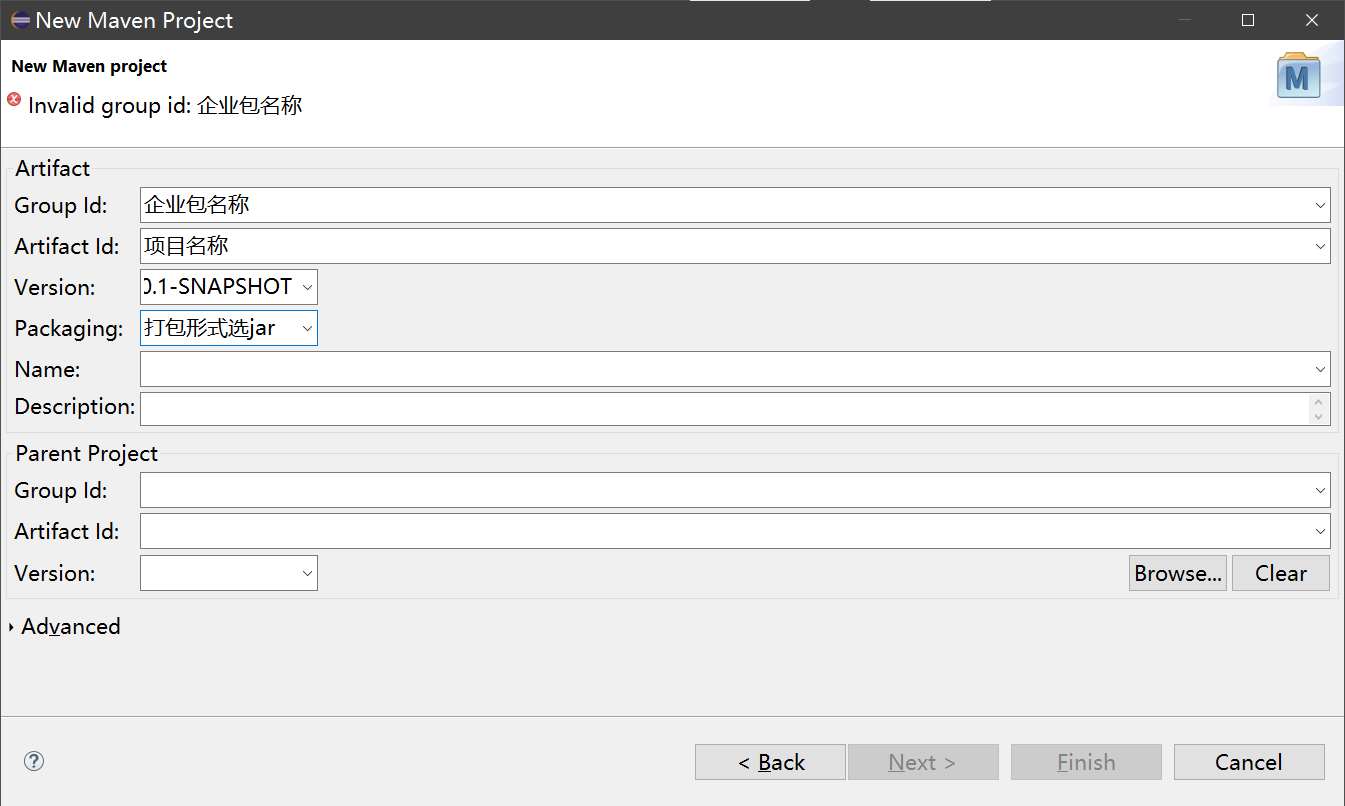Click the Maven wizard M icon
Image resolution: width=1345 pixels, height=806 pixels.
(1298, 77)
